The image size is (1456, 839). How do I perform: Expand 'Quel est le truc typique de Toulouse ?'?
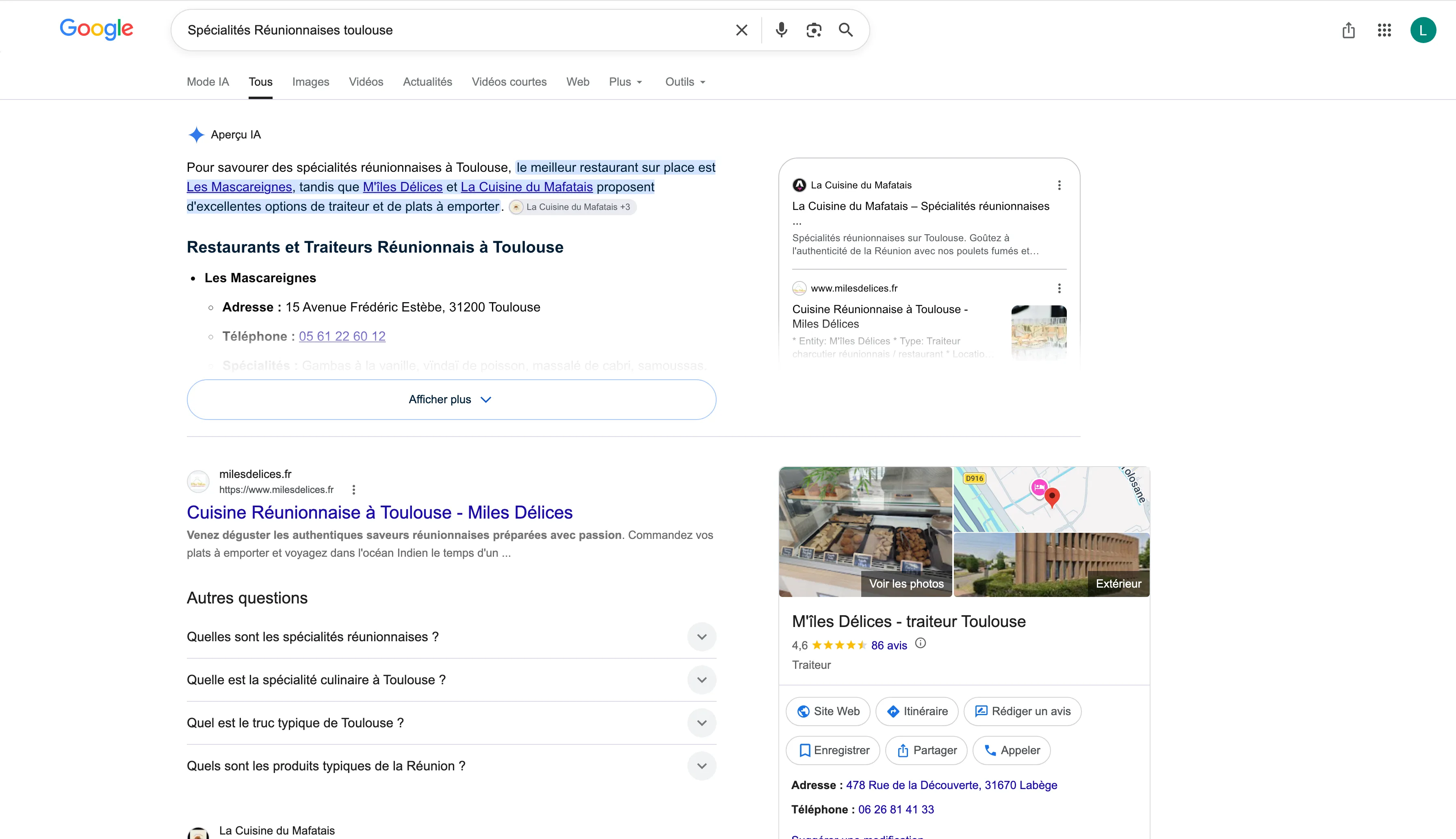coord(451,723)
